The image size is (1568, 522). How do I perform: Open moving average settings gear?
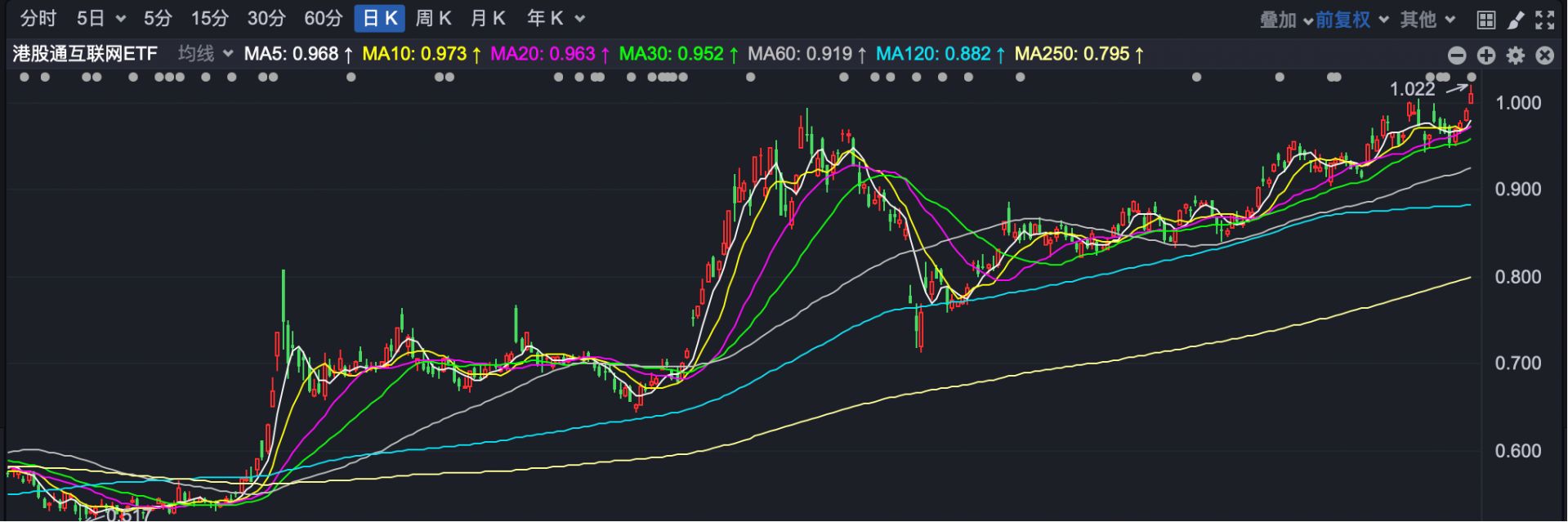pyautogui.click(x=1516, y=55)
